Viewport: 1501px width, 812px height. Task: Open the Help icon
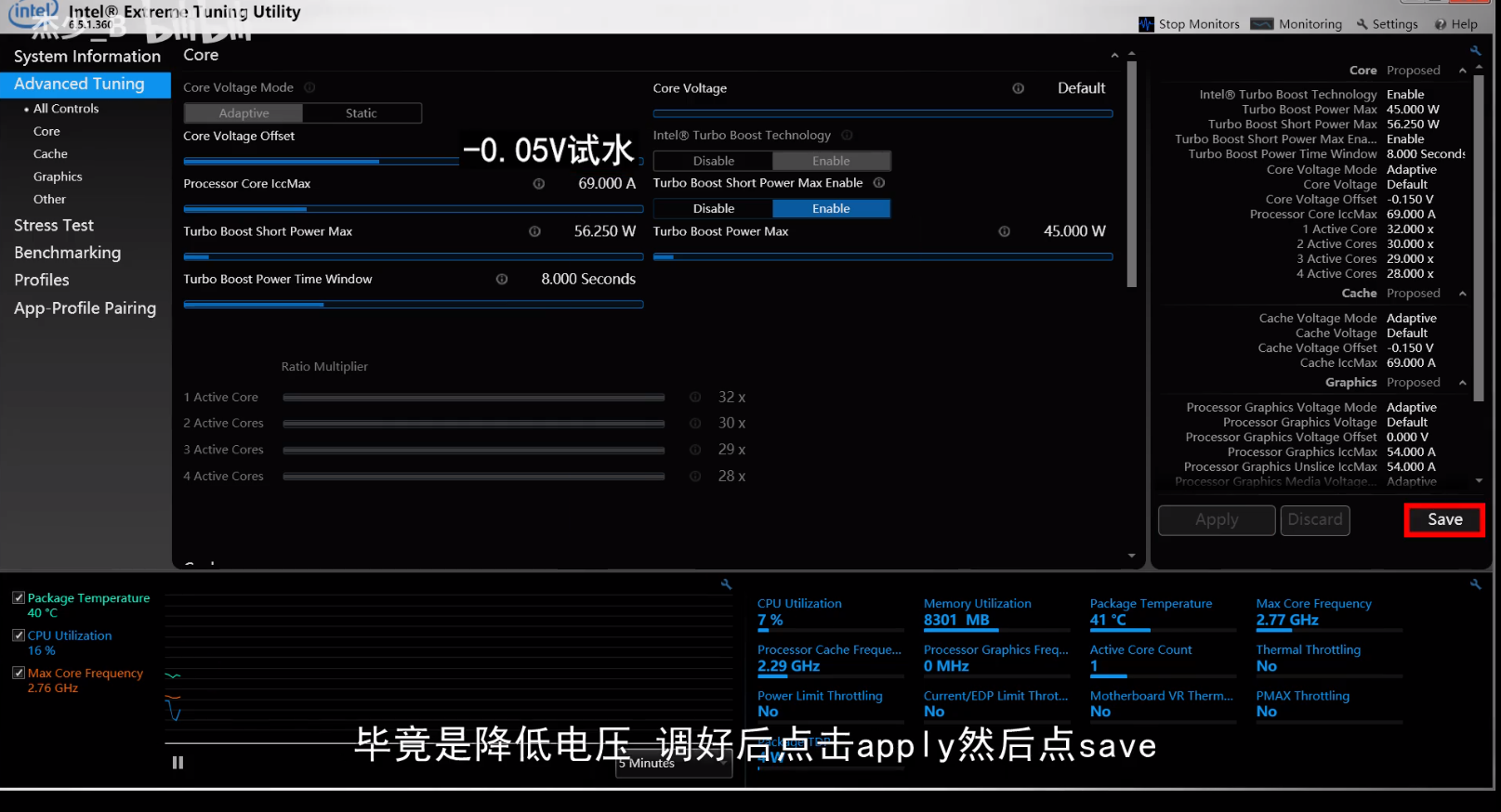[1440, 24]
